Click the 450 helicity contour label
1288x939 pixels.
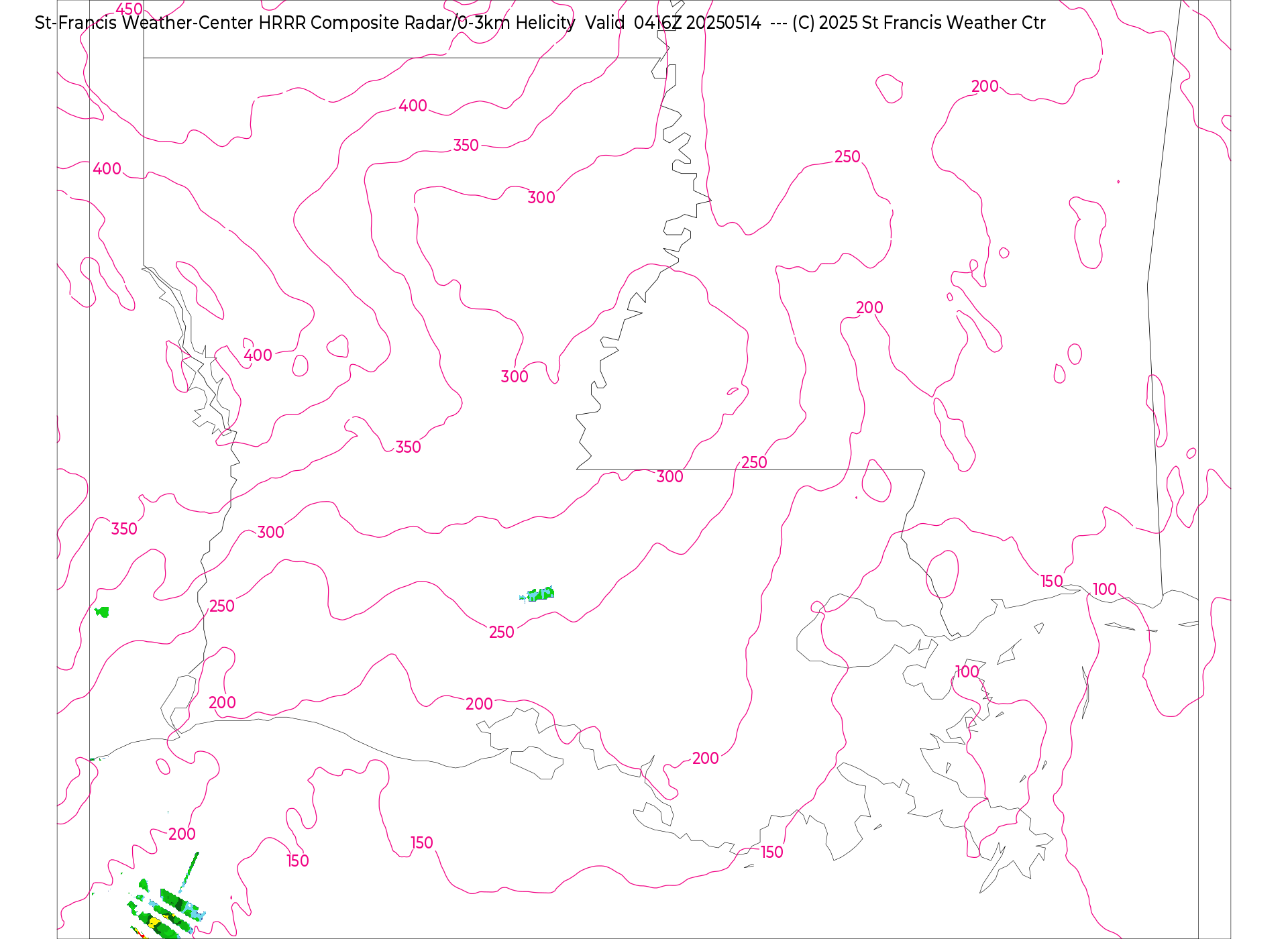129,9
